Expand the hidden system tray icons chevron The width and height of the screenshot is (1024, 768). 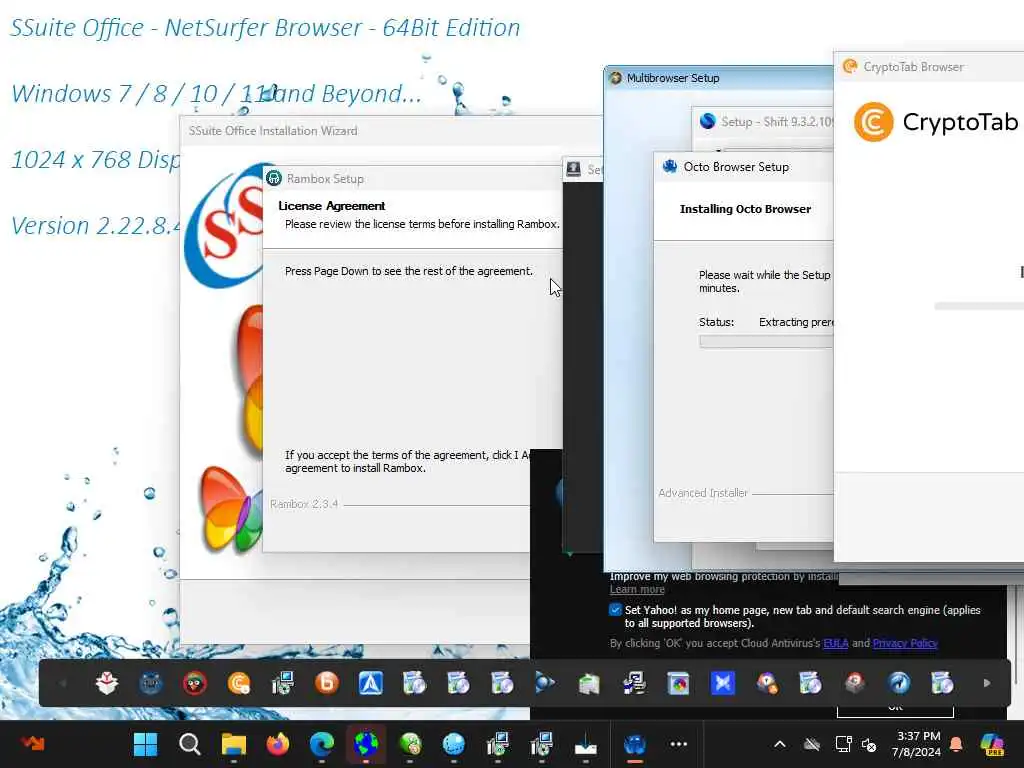pyautogui.click(x=780, y=744)
